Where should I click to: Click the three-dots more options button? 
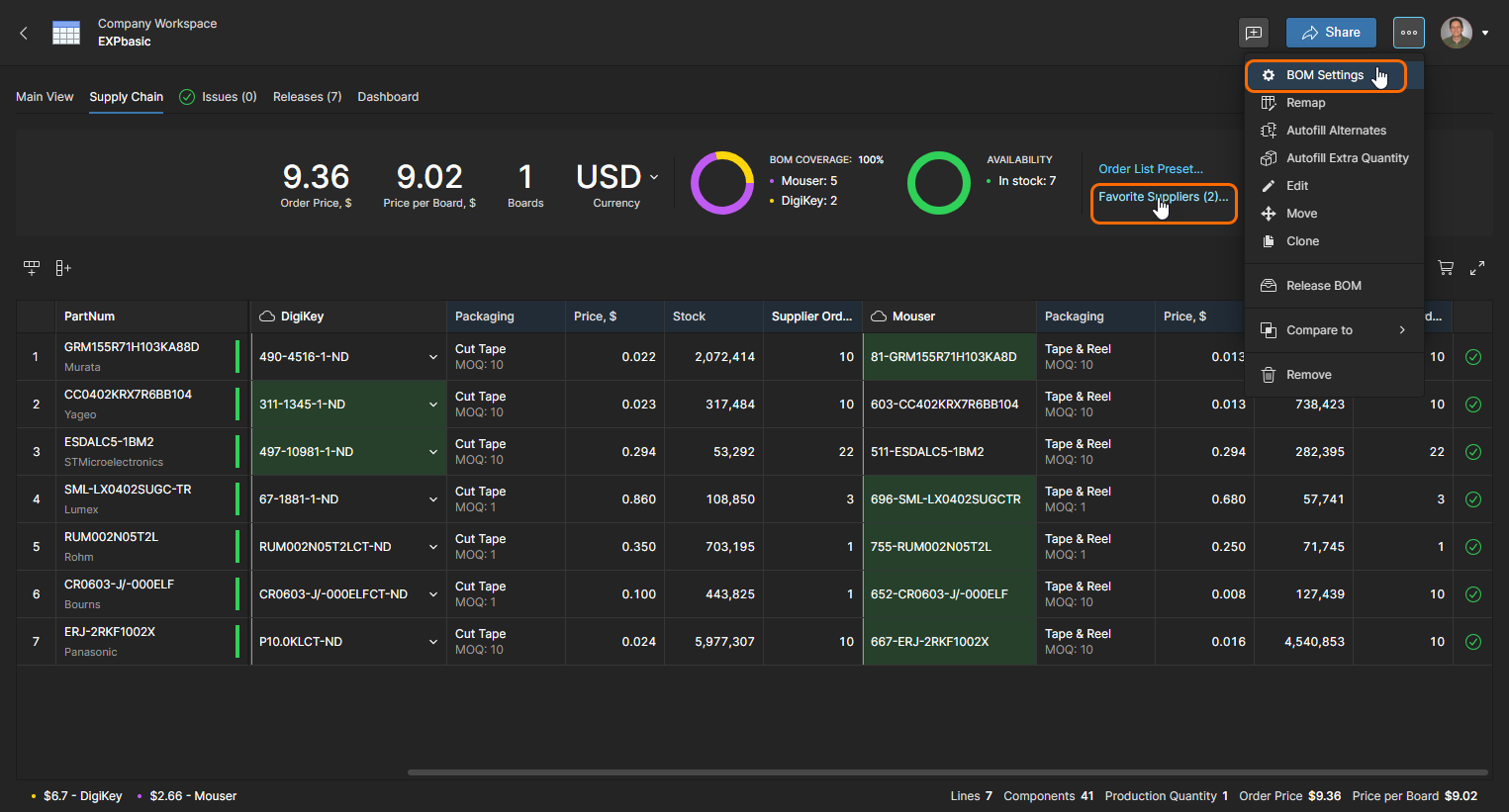pos(1408,33)
